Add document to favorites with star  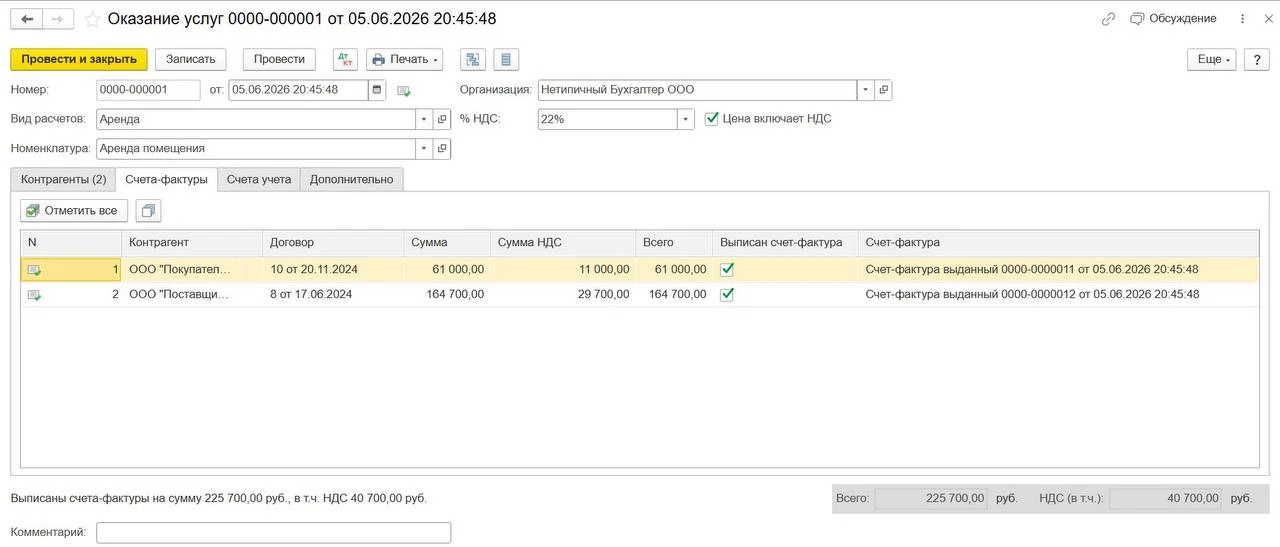[x=92, y=19]
